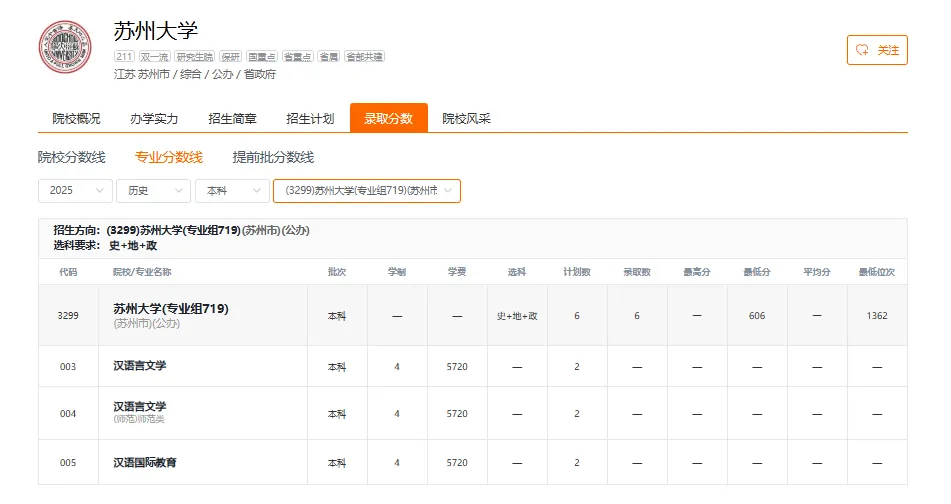This screenshot has width=951, height=504.
Task: Click the 1362 lowest rank cell
Action: click(877, 315)
